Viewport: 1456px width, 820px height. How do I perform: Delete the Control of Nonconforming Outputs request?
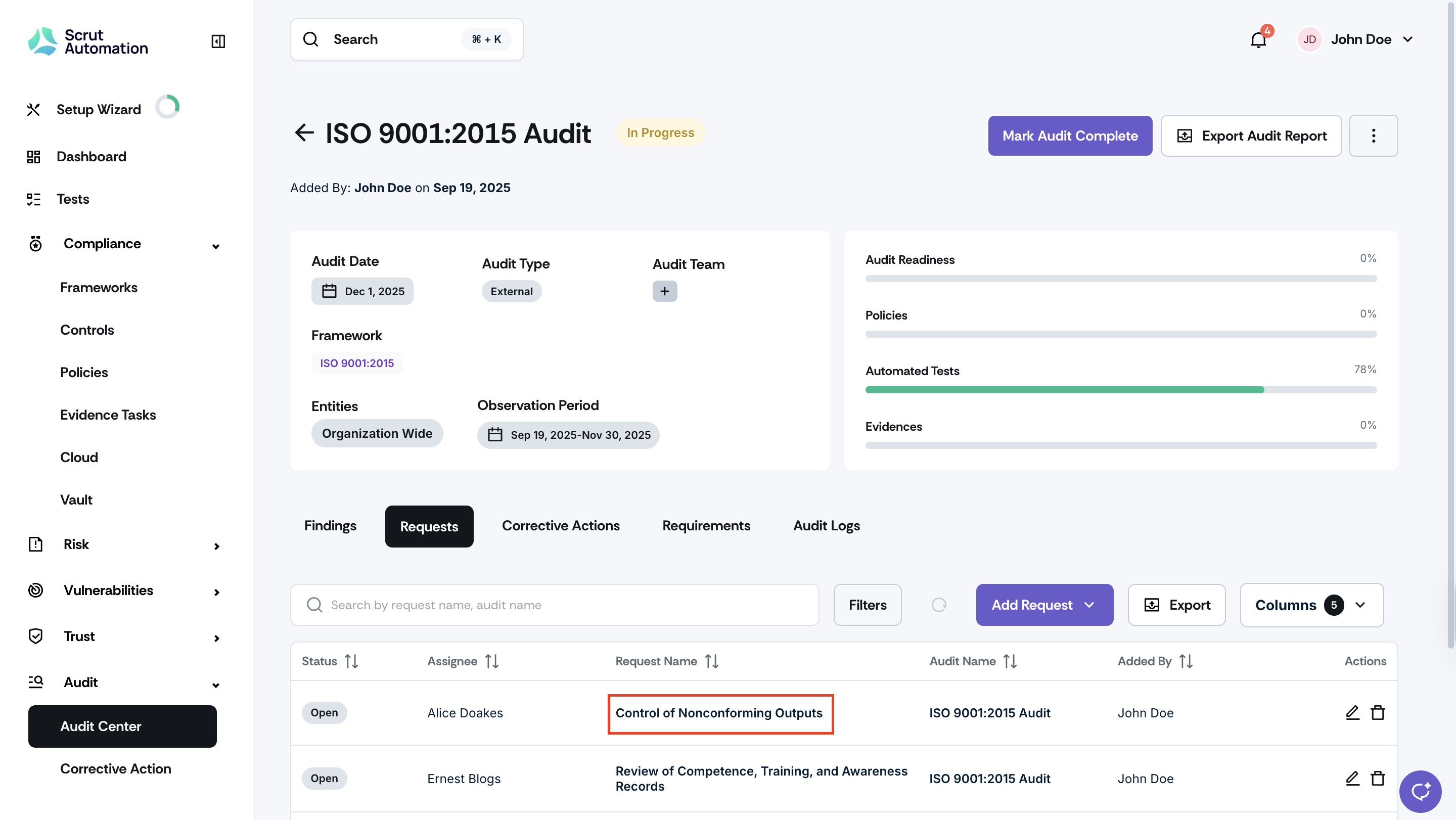[x=1378, y=713]
